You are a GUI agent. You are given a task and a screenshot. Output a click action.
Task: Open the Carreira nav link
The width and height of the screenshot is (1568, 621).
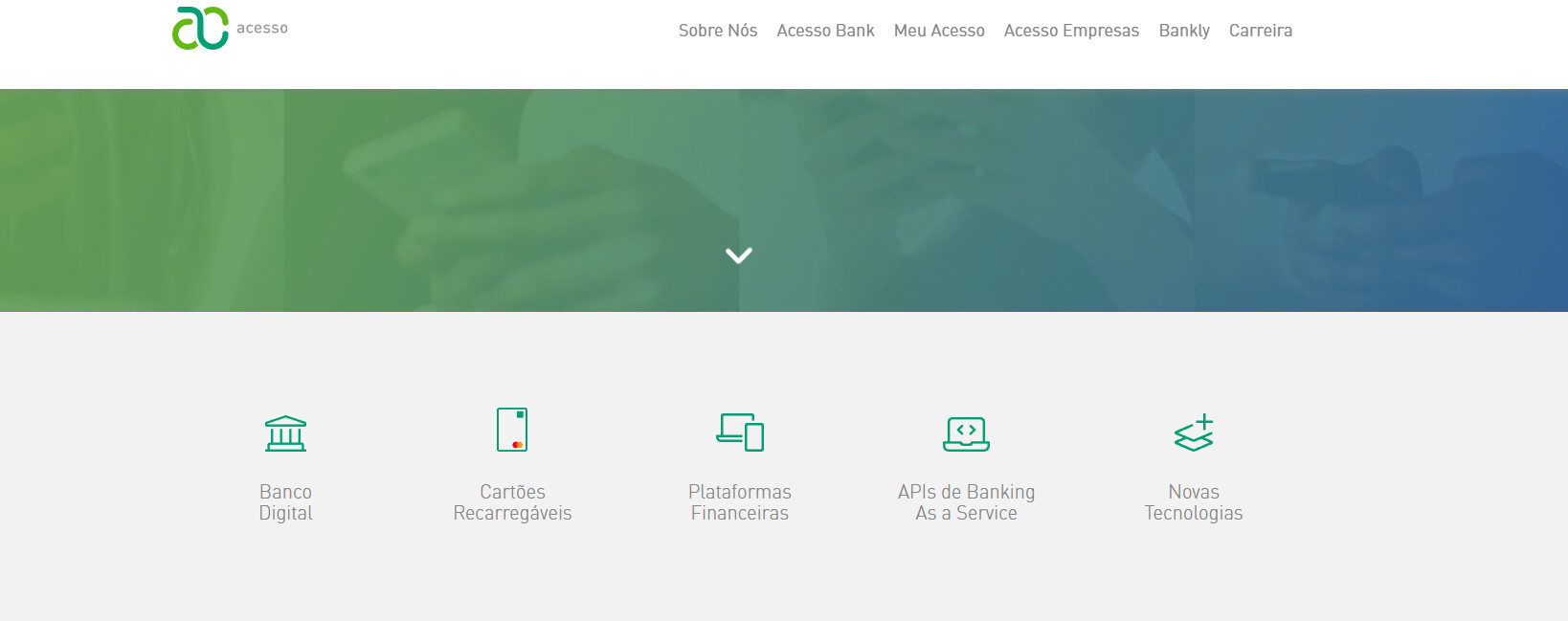1260,31
